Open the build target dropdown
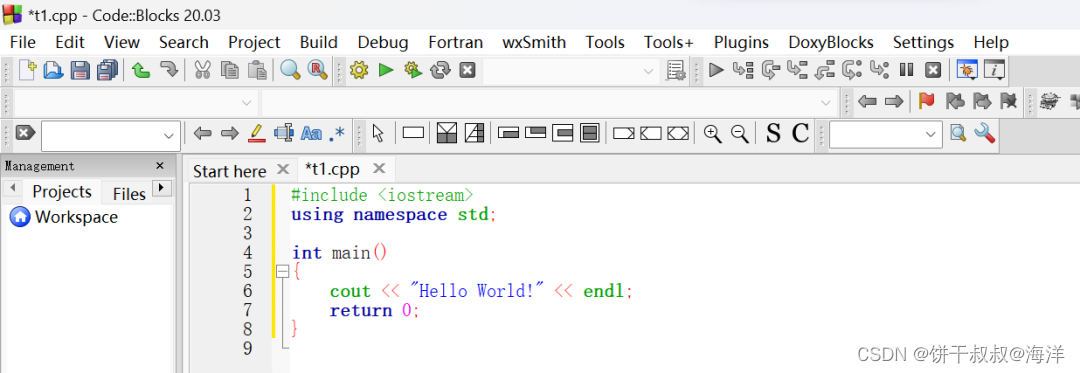The width and height of the screenshot is (1080, 373). [x=571, y=71]
